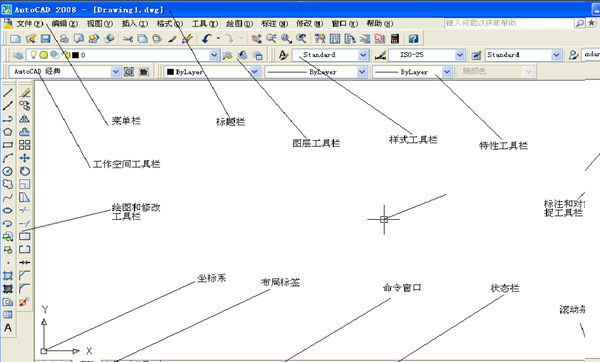
Task: Pick the Rectangle draw tool
Action: click(x=8, y=145)
